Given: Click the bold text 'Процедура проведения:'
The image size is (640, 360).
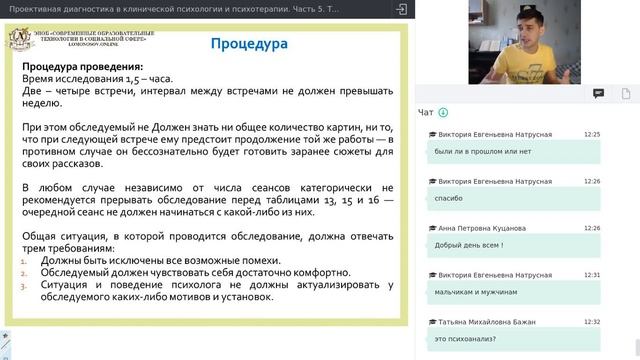Looking at the screenshot, I should coord(82,67).
